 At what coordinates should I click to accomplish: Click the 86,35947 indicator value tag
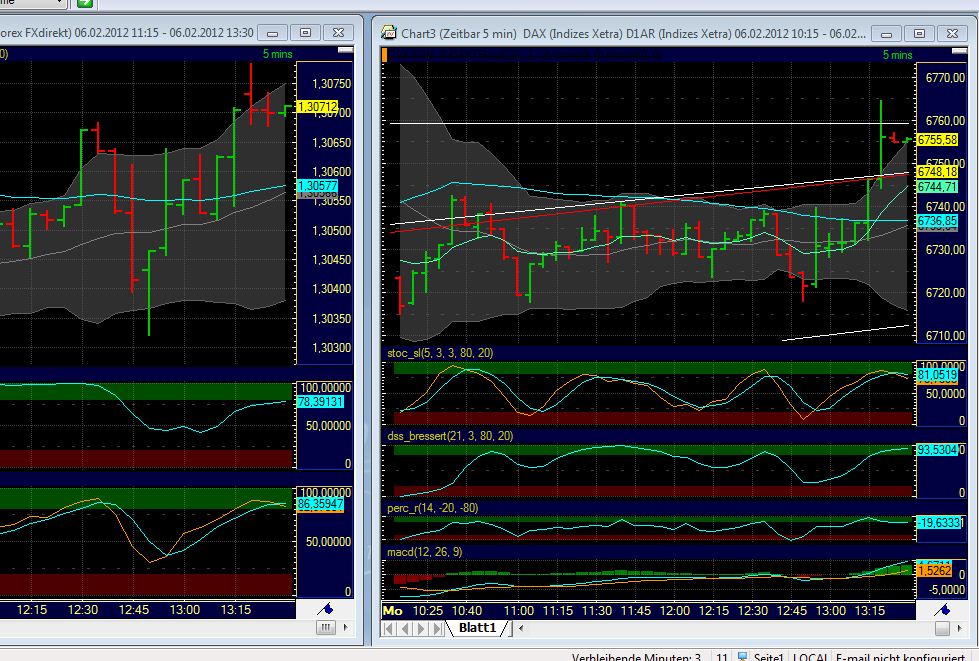click(320, 504)
